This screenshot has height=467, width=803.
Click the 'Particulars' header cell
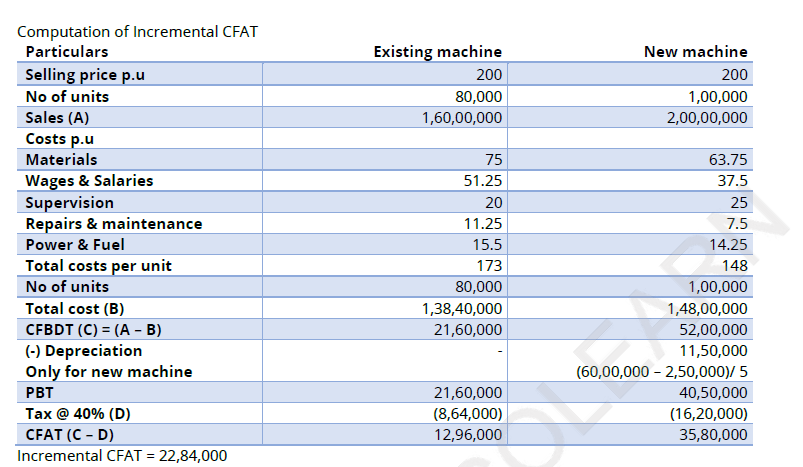67,52
